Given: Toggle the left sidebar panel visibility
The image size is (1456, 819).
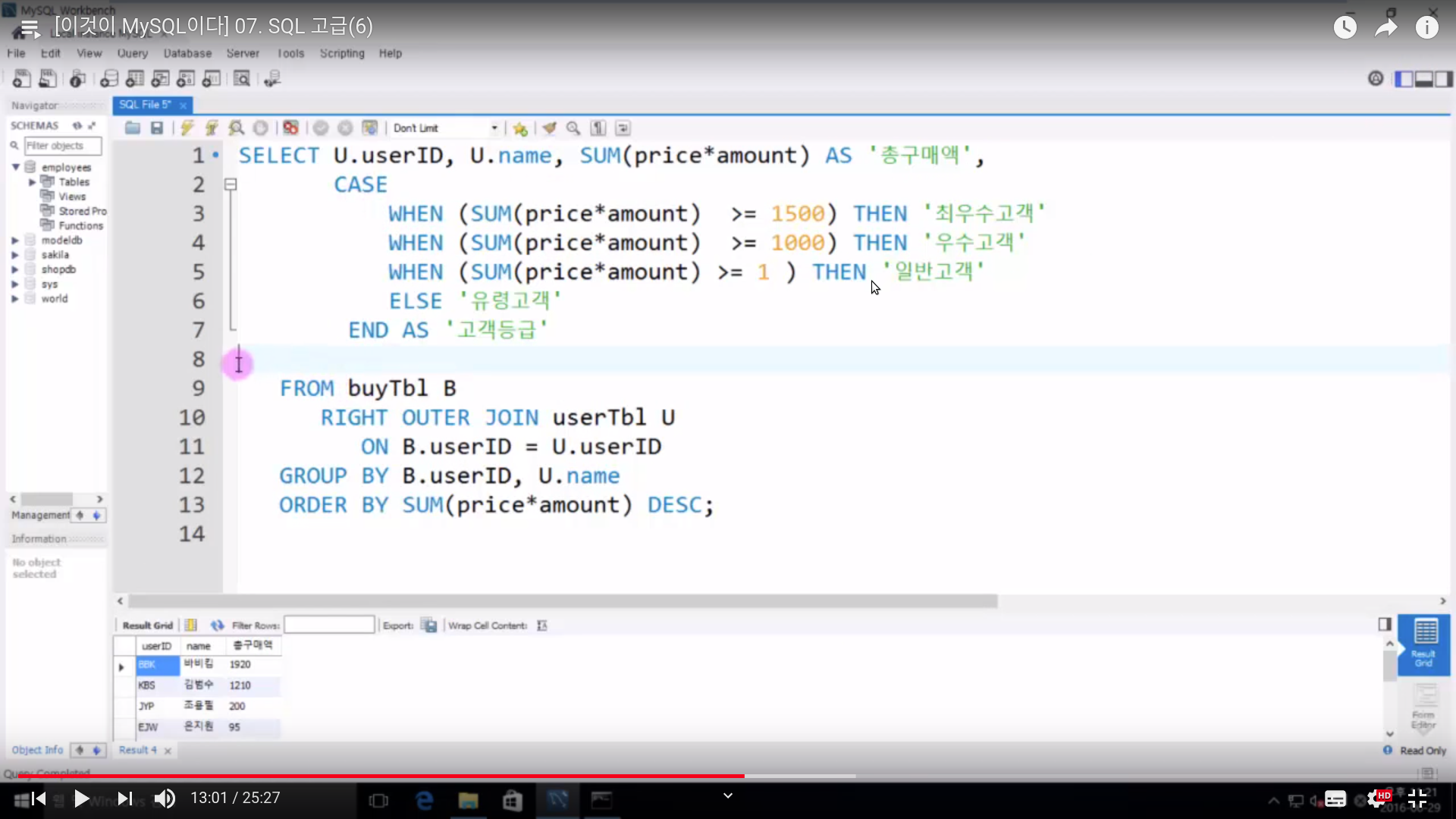Looking at the screenshot, I should 1404,79.
